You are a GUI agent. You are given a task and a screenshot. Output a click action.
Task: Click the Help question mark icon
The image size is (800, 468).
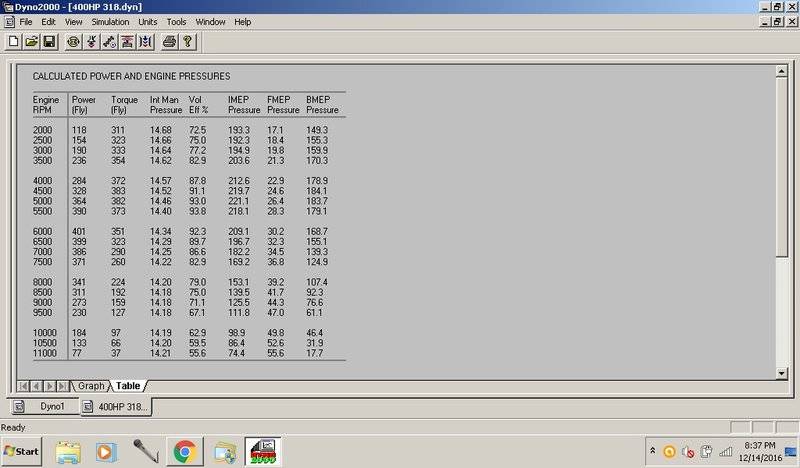point(187,42)
